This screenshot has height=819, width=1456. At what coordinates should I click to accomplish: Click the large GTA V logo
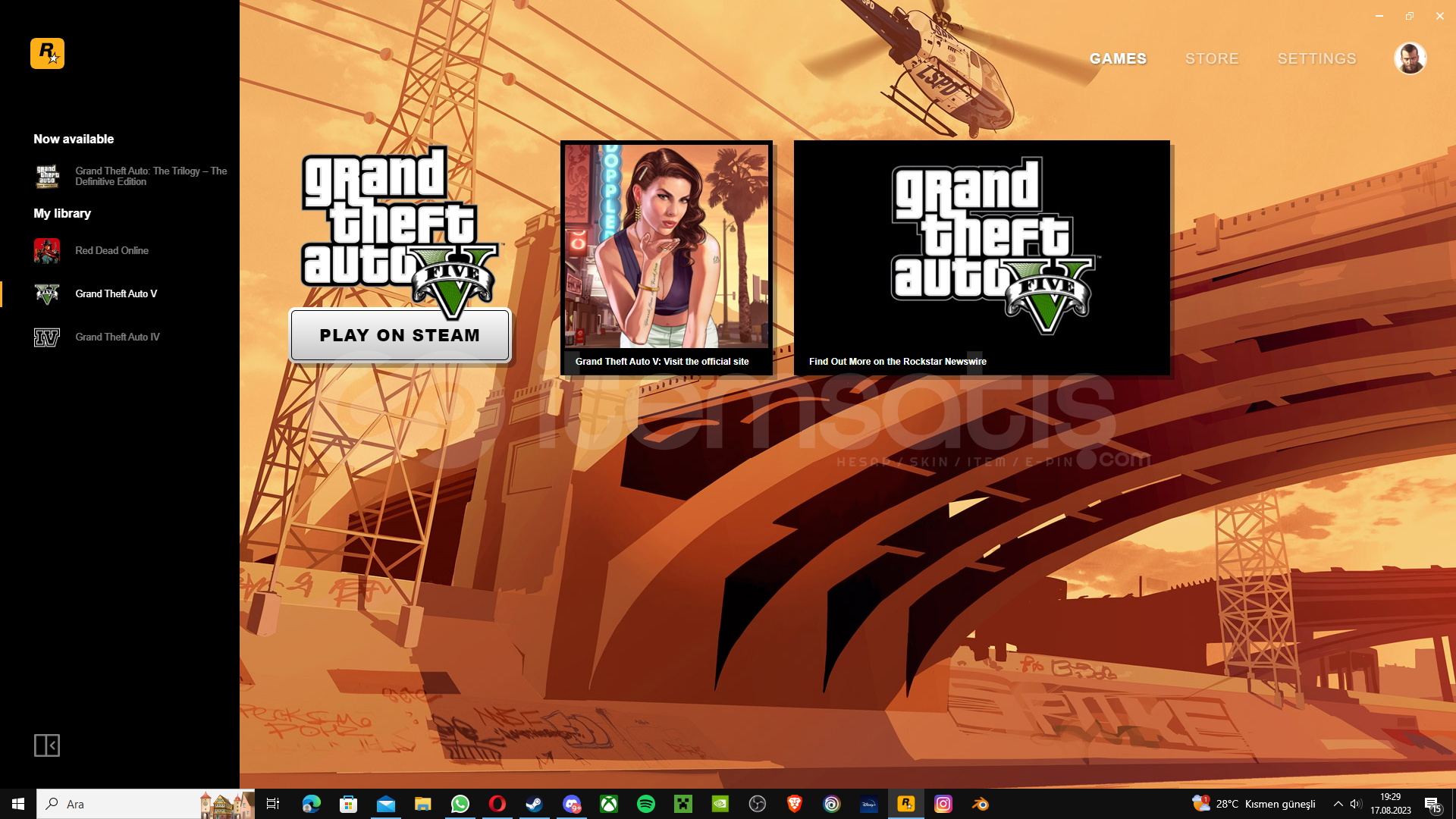click(x=400, y=231)
